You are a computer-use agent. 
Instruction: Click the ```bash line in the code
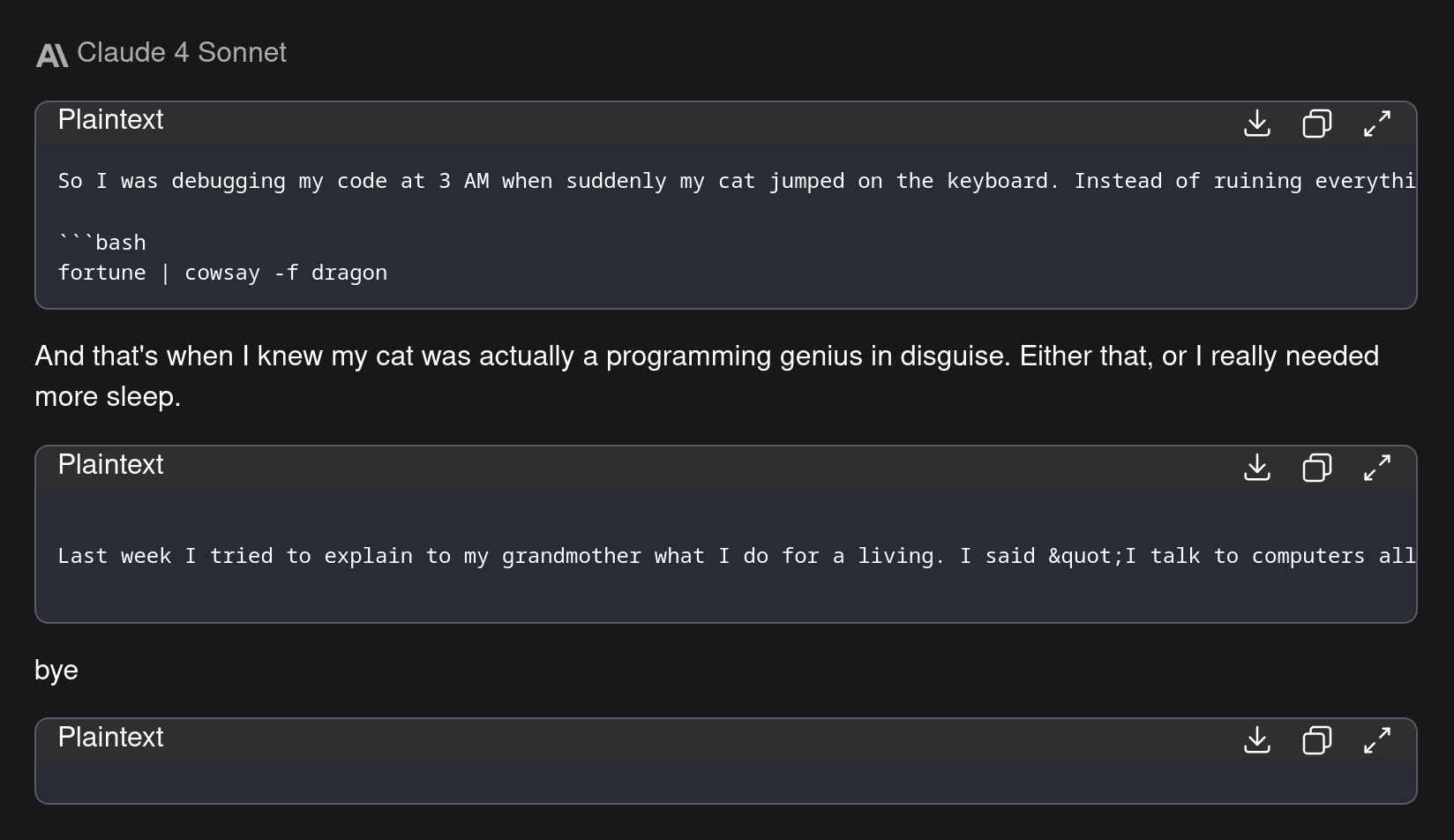(102, 243)
